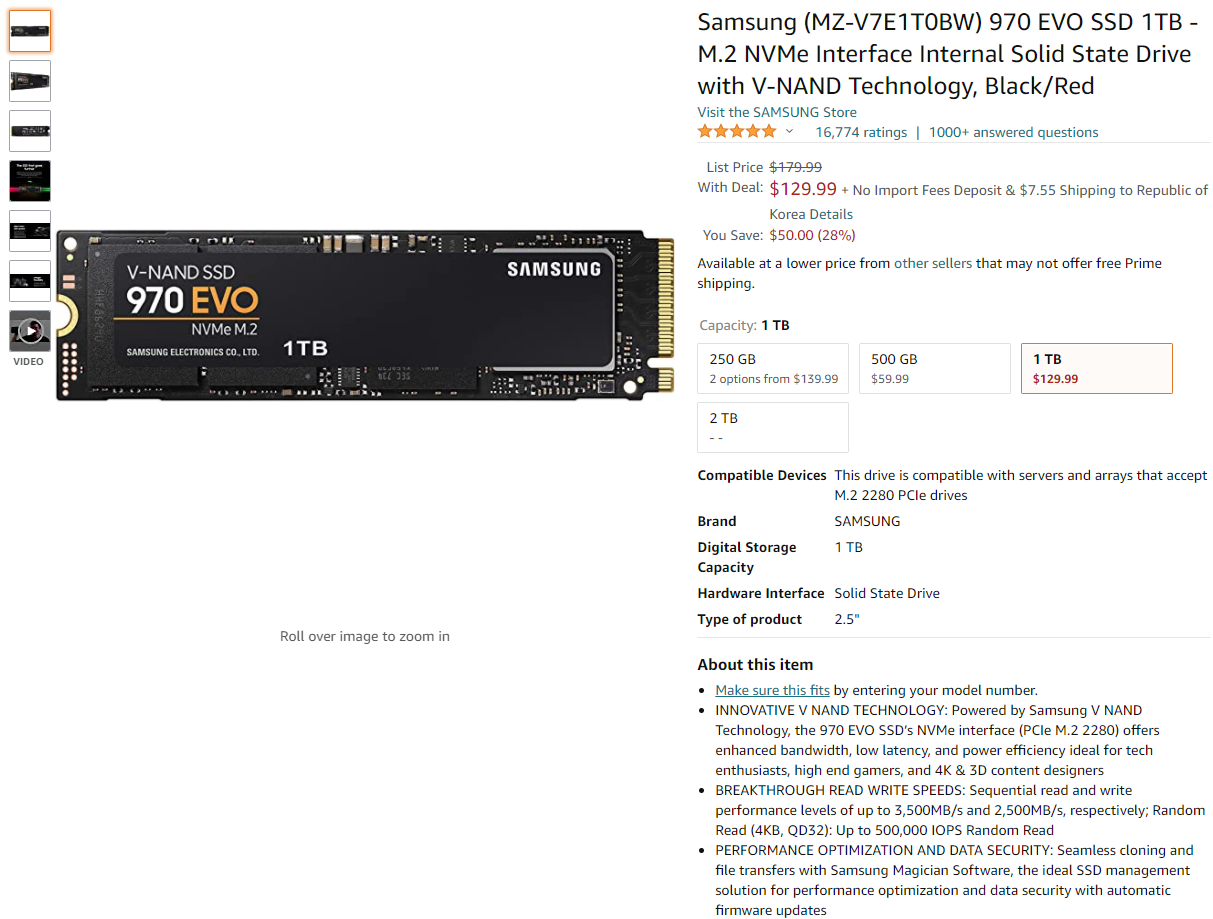Select the sixth product thumbnail image

(30, 281)
